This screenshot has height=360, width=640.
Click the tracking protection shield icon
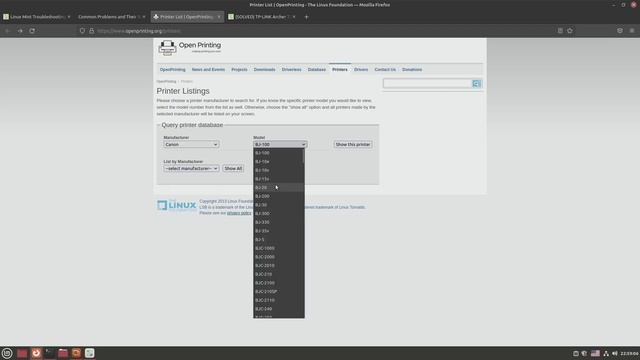(82, 31)
